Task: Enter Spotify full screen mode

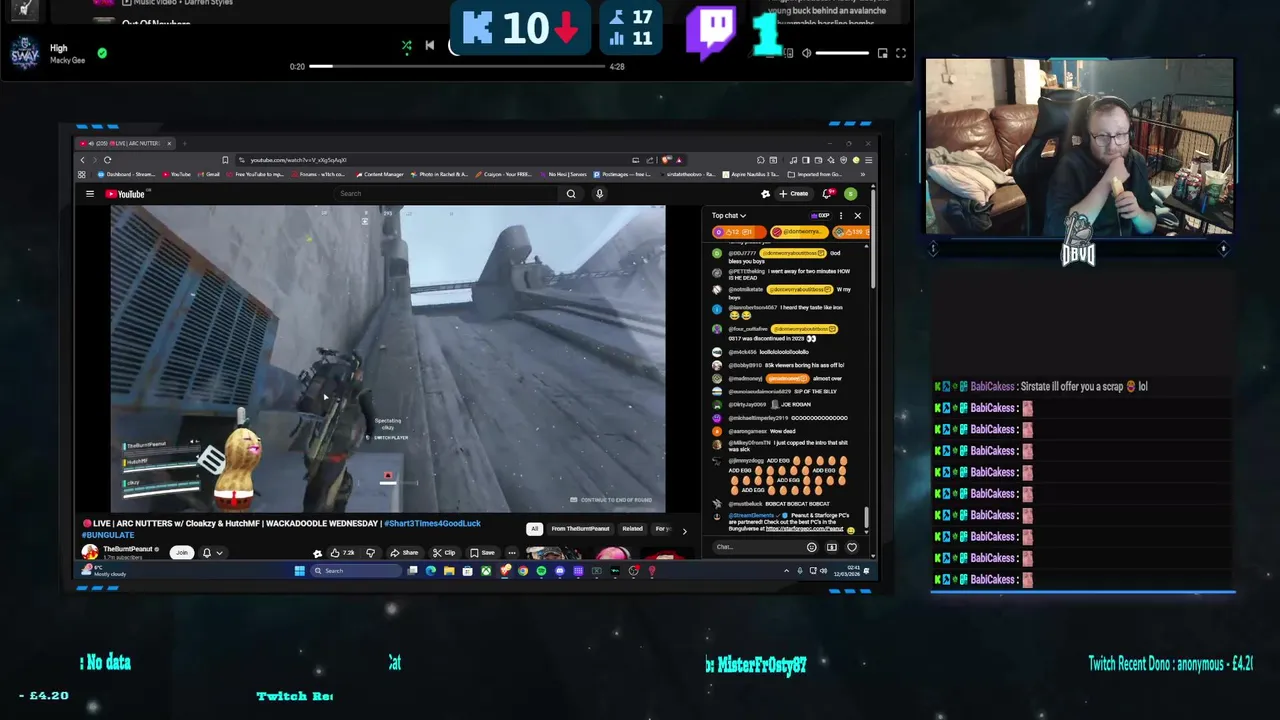Action: [x=901, y=53]
